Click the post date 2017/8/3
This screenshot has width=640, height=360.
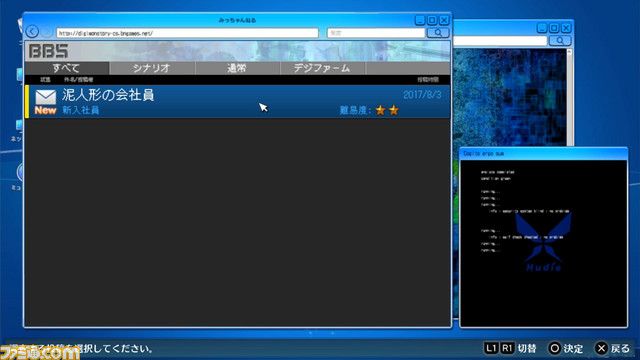(422, 95)
